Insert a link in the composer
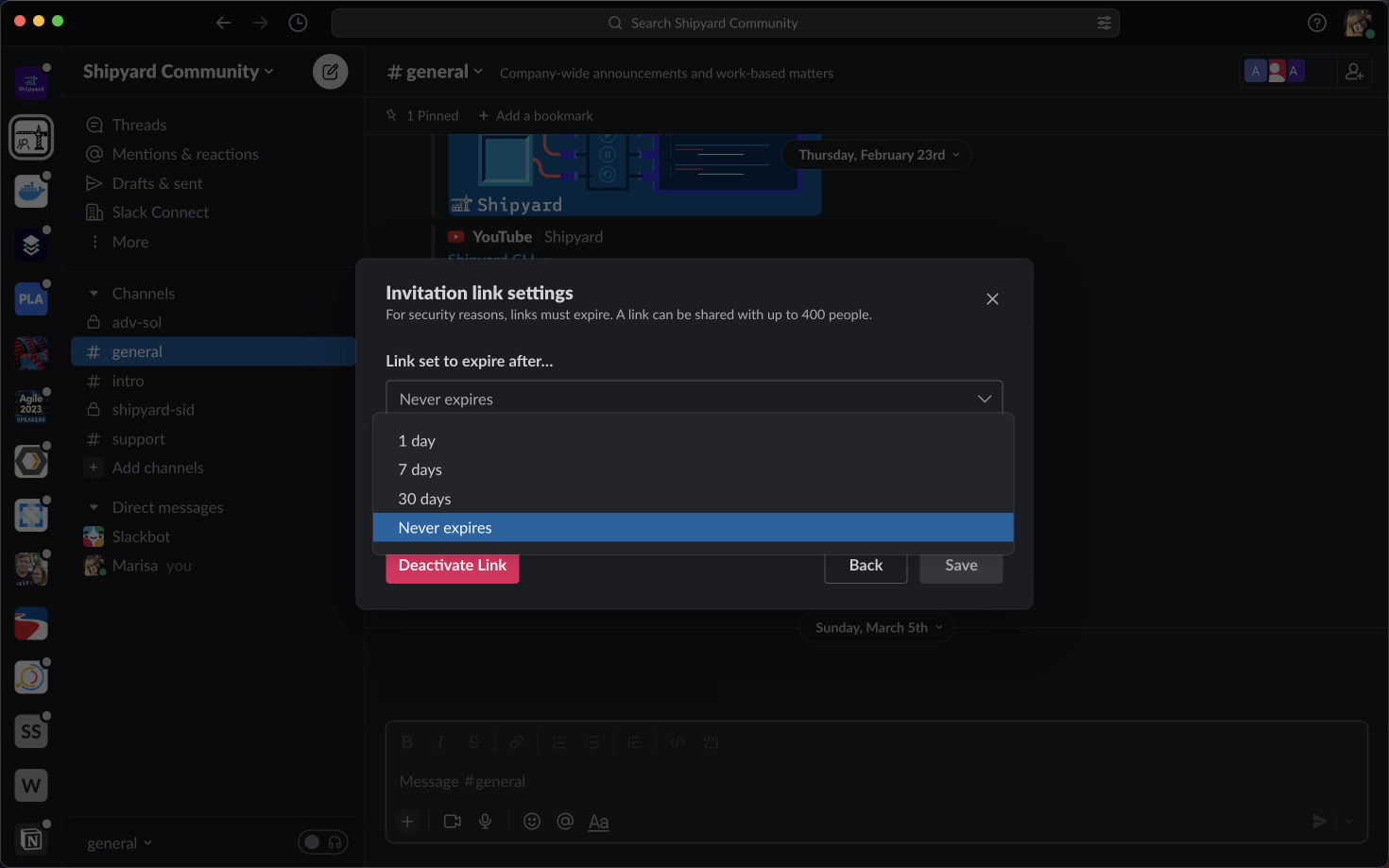Image resolution: width=1389 pixels, height=868 pixels. point(516,742)
